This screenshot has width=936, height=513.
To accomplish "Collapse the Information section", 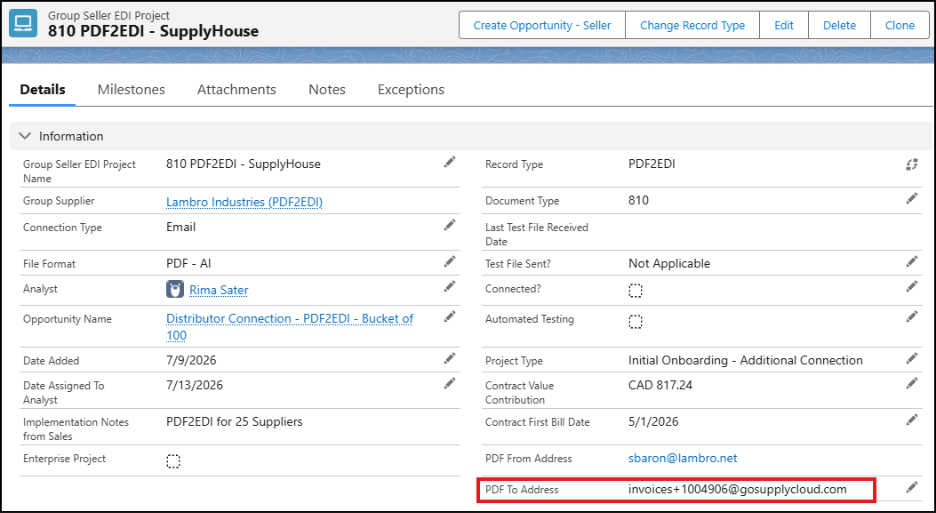I will [x=24, y=136].
